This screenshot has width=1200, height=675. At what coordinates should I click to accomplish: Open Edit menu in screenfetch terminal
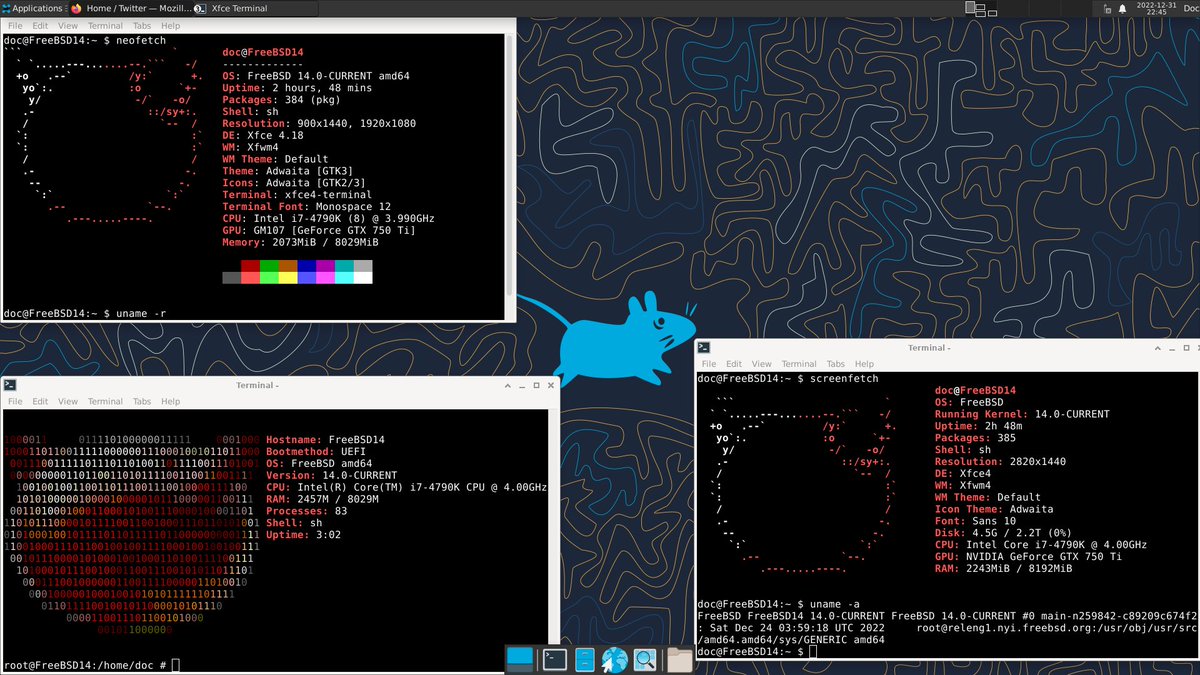pyautogui.click(x=734, y=364)
